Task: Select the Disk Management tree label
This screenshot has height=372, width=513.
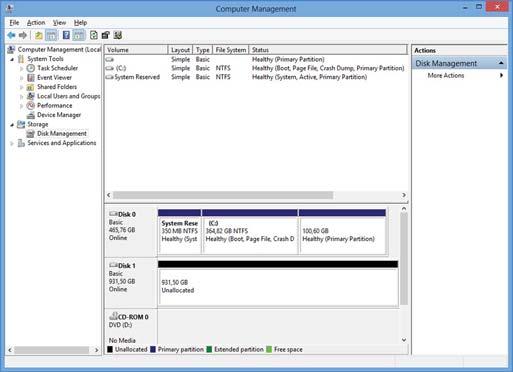Action: pyautogui.click(x=62, y=134)
